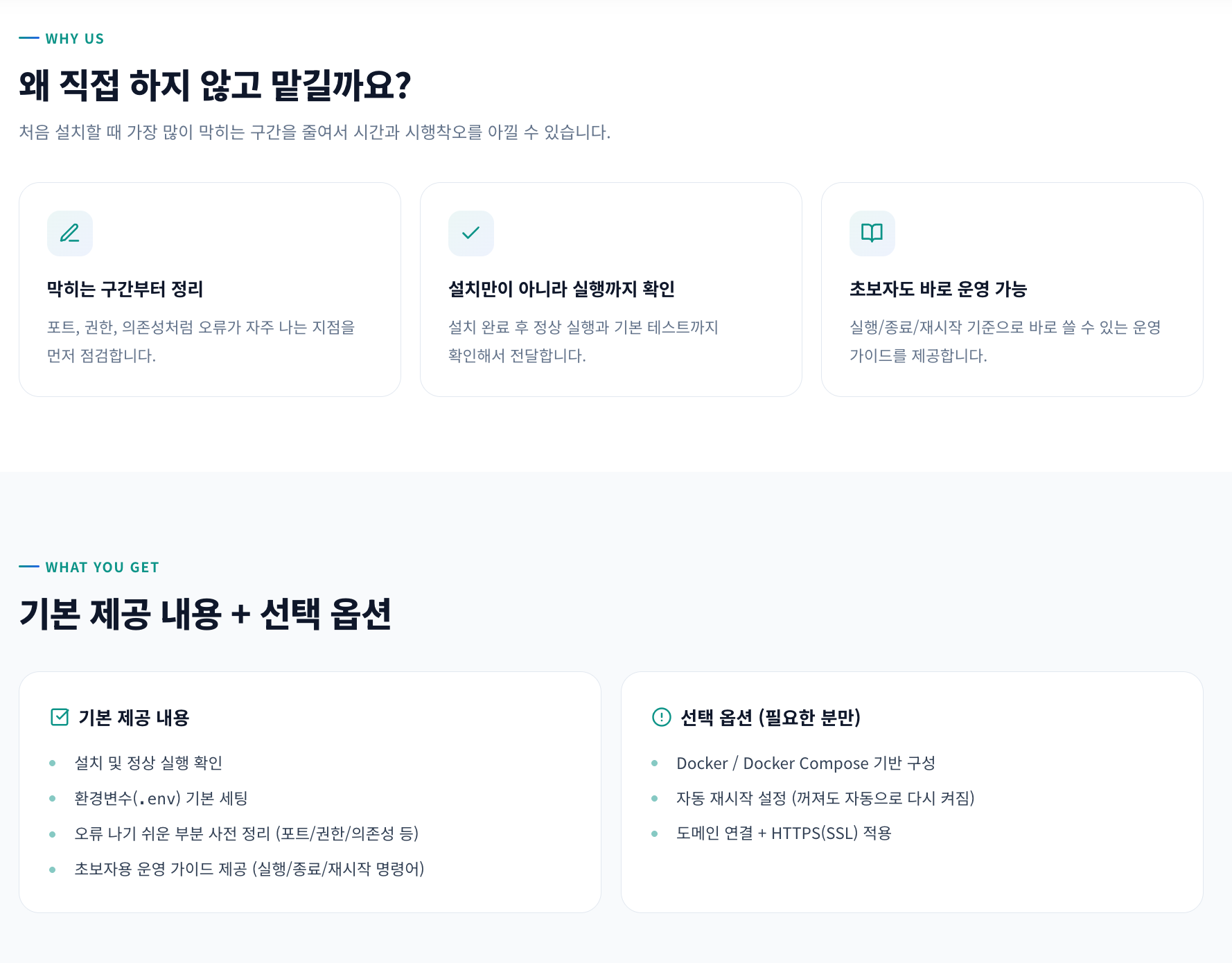Click the subtitle starting with 처음 설치할 때
This screenshot has width=1232, height=963.
pos(315,132)
